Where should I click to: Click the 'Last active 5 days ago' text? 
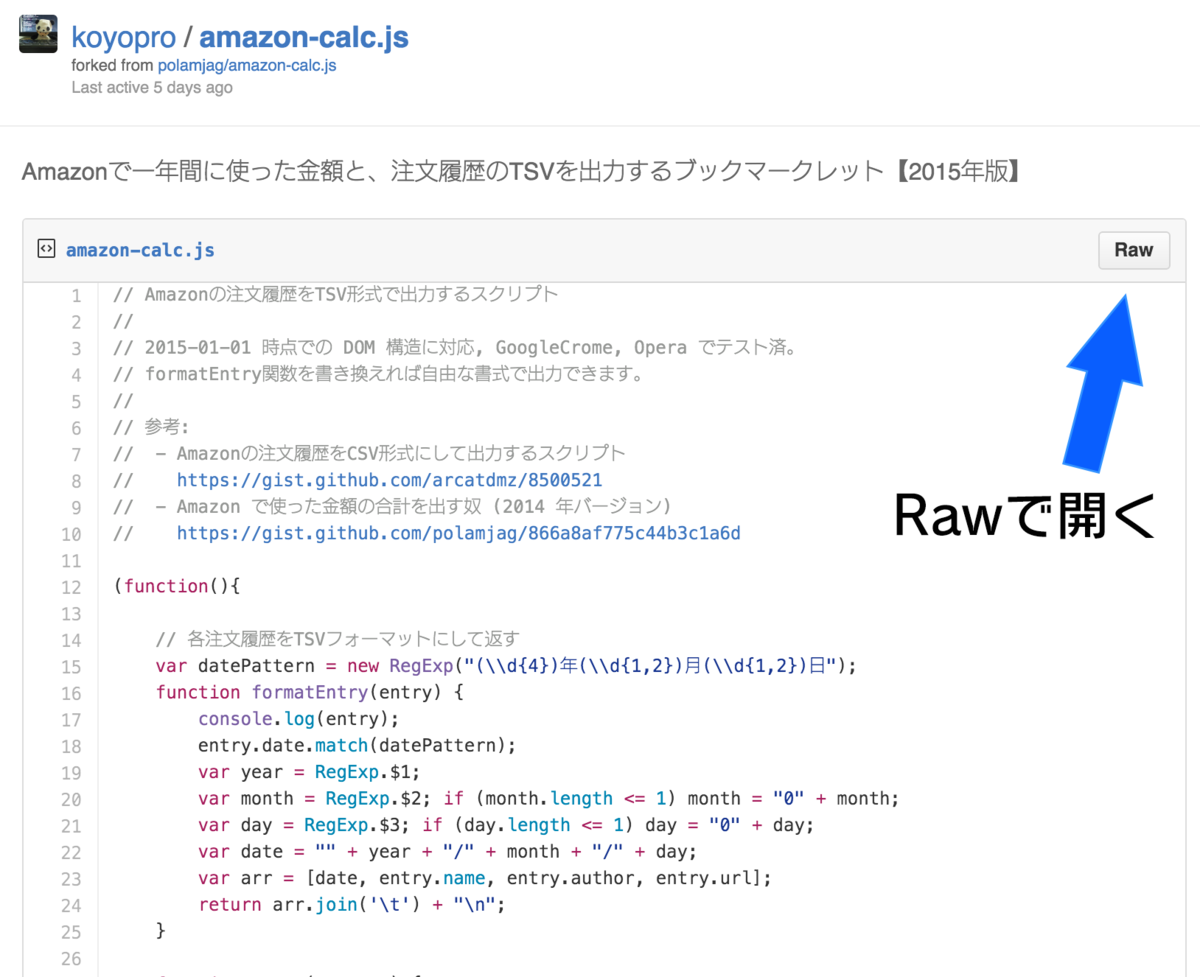pos(152,88)
